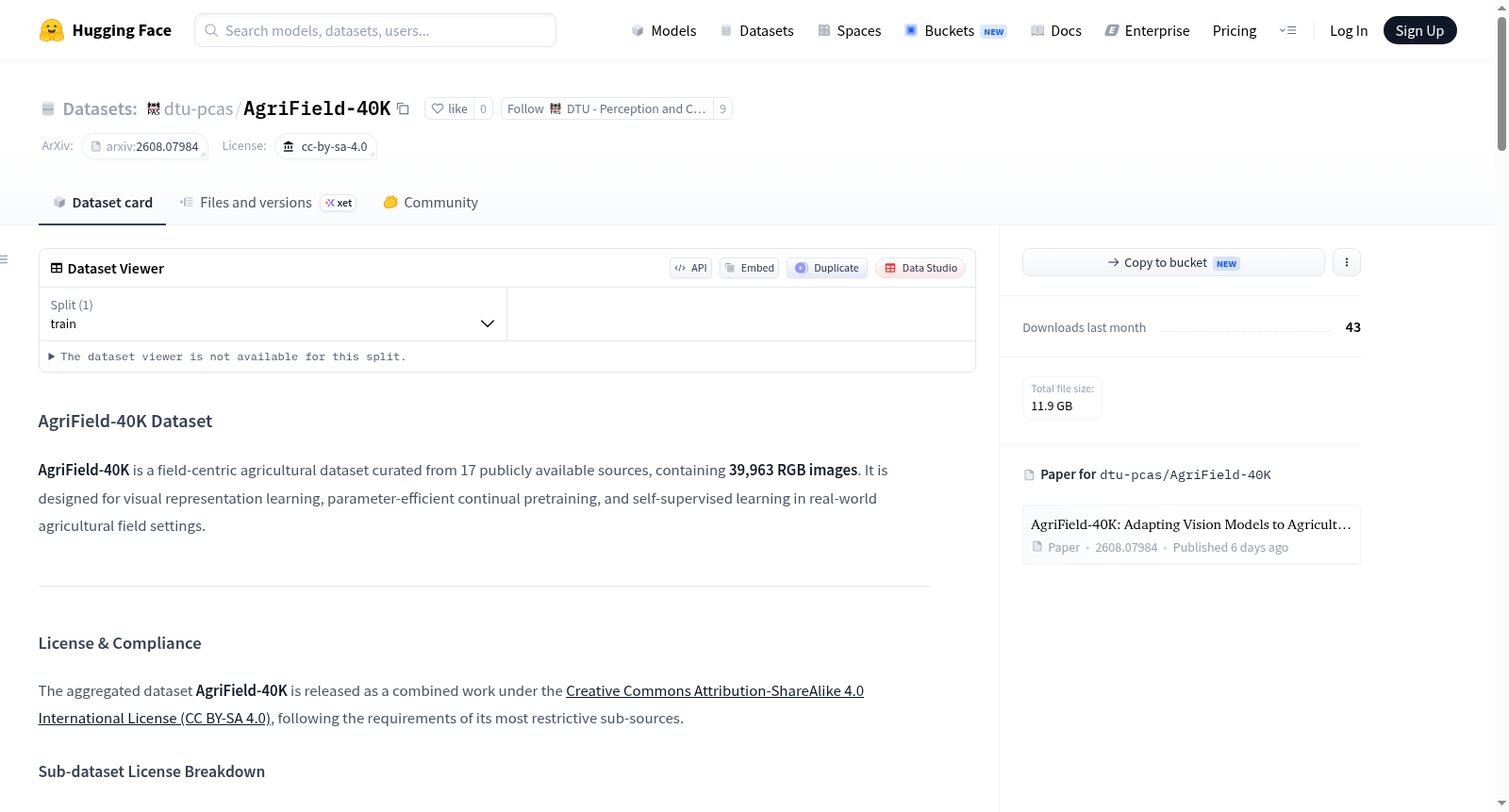Click the AgriField-40K Dataset heading
Image resolution: width=1509 pixels, height=812 pixels.
[125, 421]
